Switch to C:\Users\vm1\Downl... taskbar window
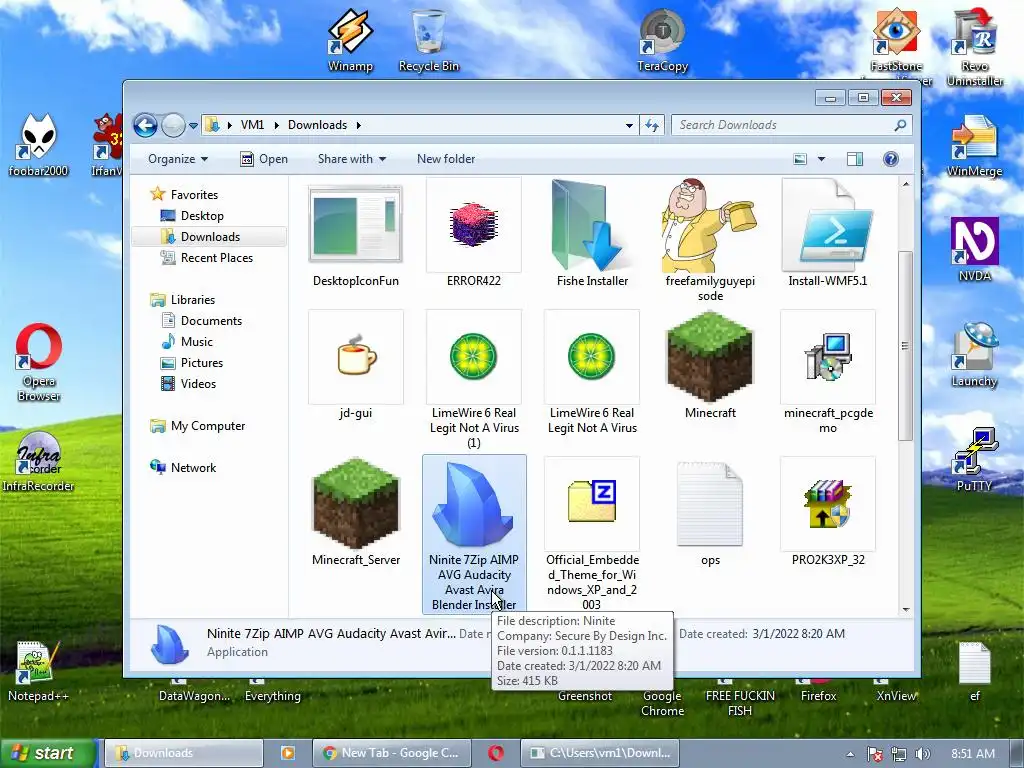 [x=600, y=753]
